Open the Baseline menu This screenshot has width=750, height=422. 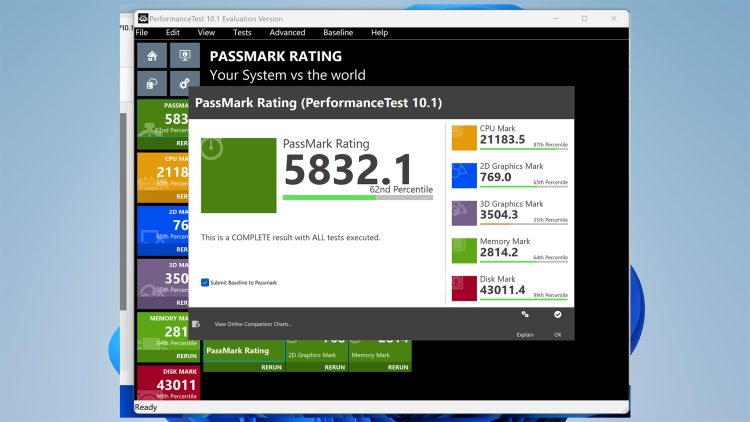[338, 33]
